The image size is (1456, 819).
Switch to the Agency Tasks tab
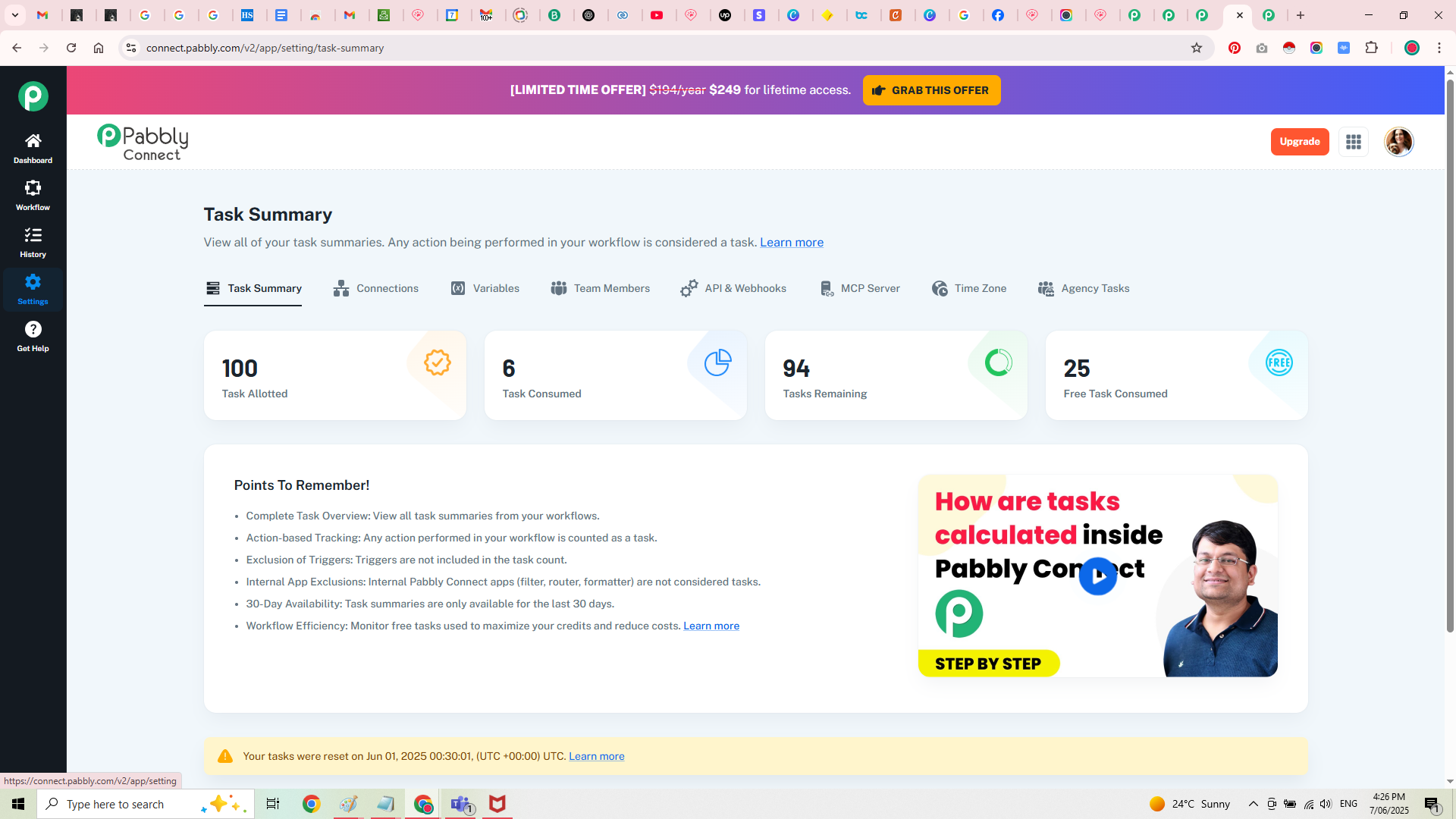pyautogui.click(x=1084, y=288)
